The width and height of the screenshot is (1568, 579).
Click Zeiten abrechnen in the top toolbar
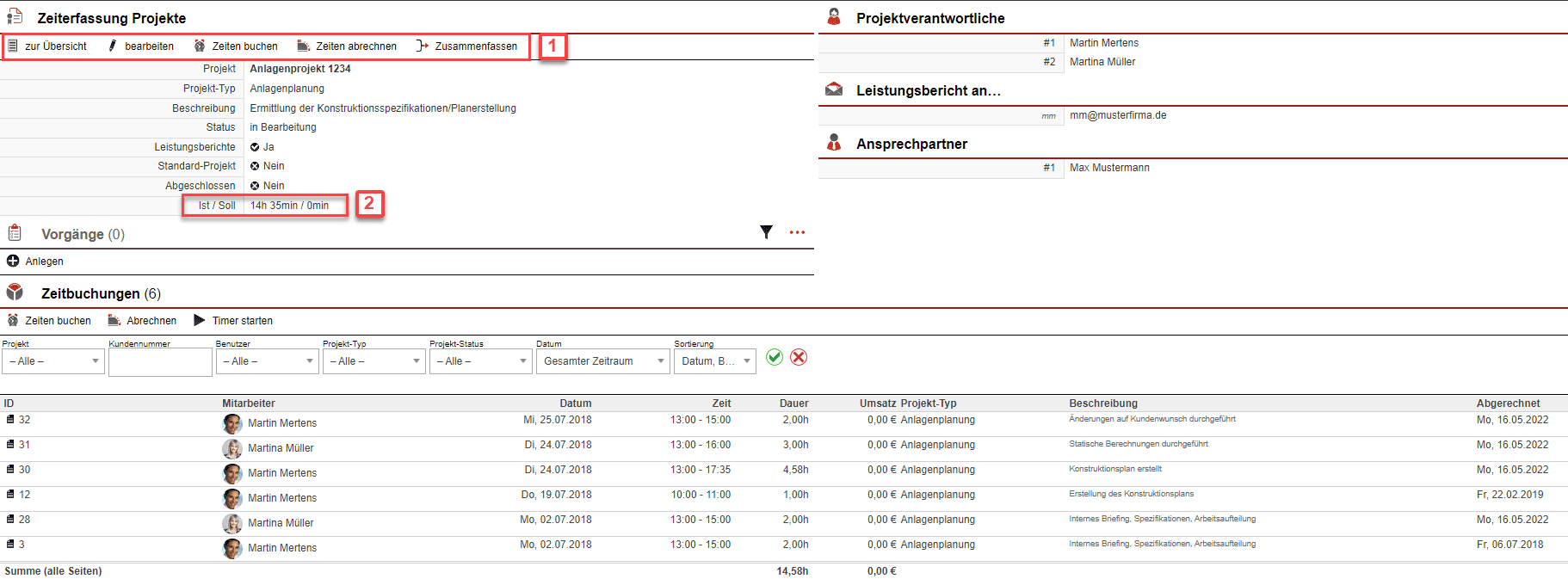(347, 46)
